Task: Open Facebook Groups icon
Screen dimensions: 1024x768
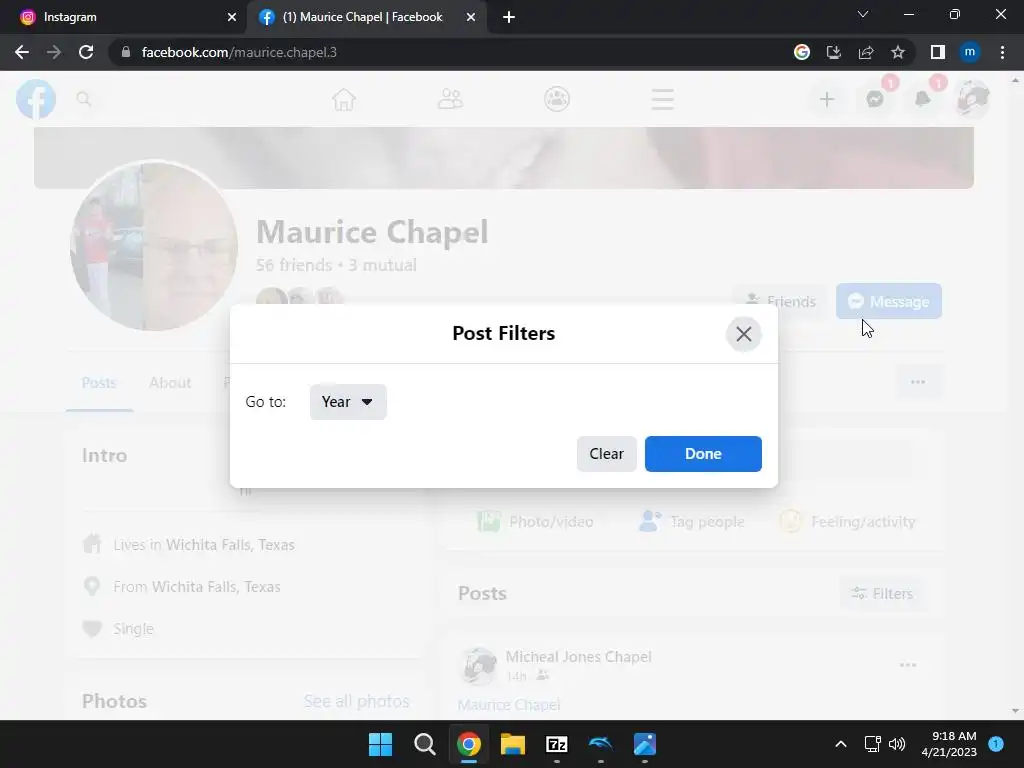Action: coord(556,99)
